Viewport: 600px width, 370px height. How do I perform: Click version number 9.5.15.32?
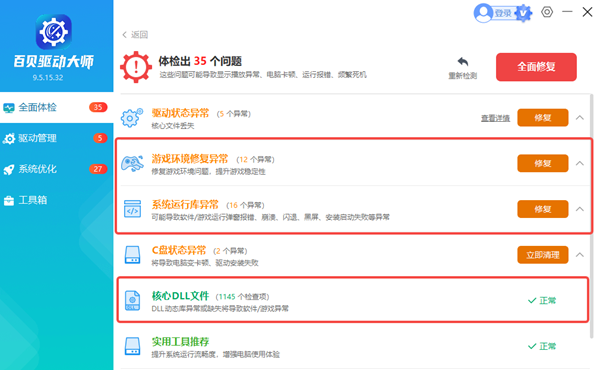click(x=48, y=78)
